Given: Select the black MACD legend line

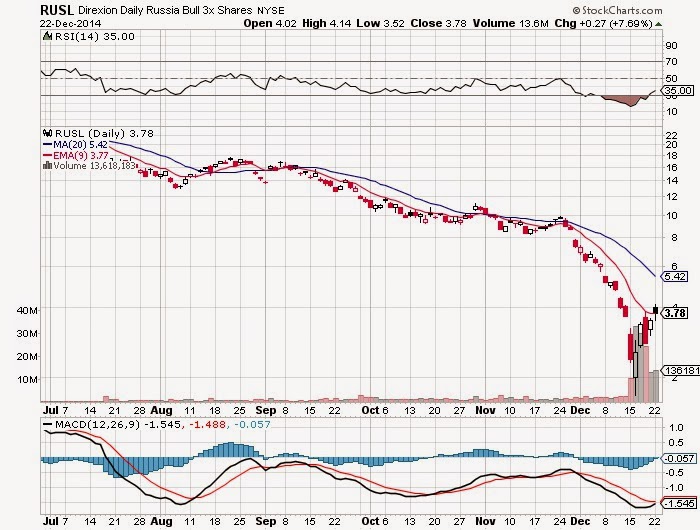Looking at the screenshot, I should coord(47,424).
